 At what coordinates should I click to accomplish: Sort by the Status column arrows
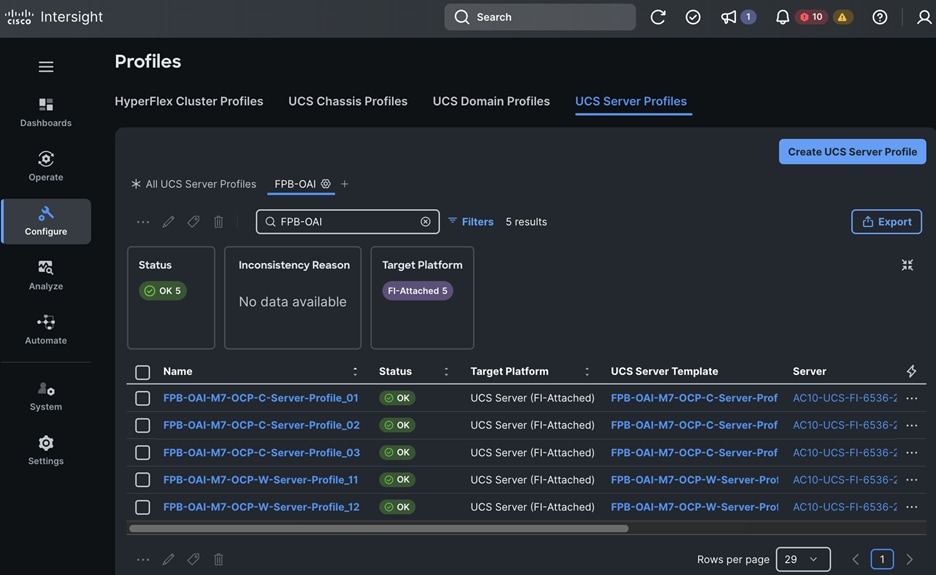point(446,371)
